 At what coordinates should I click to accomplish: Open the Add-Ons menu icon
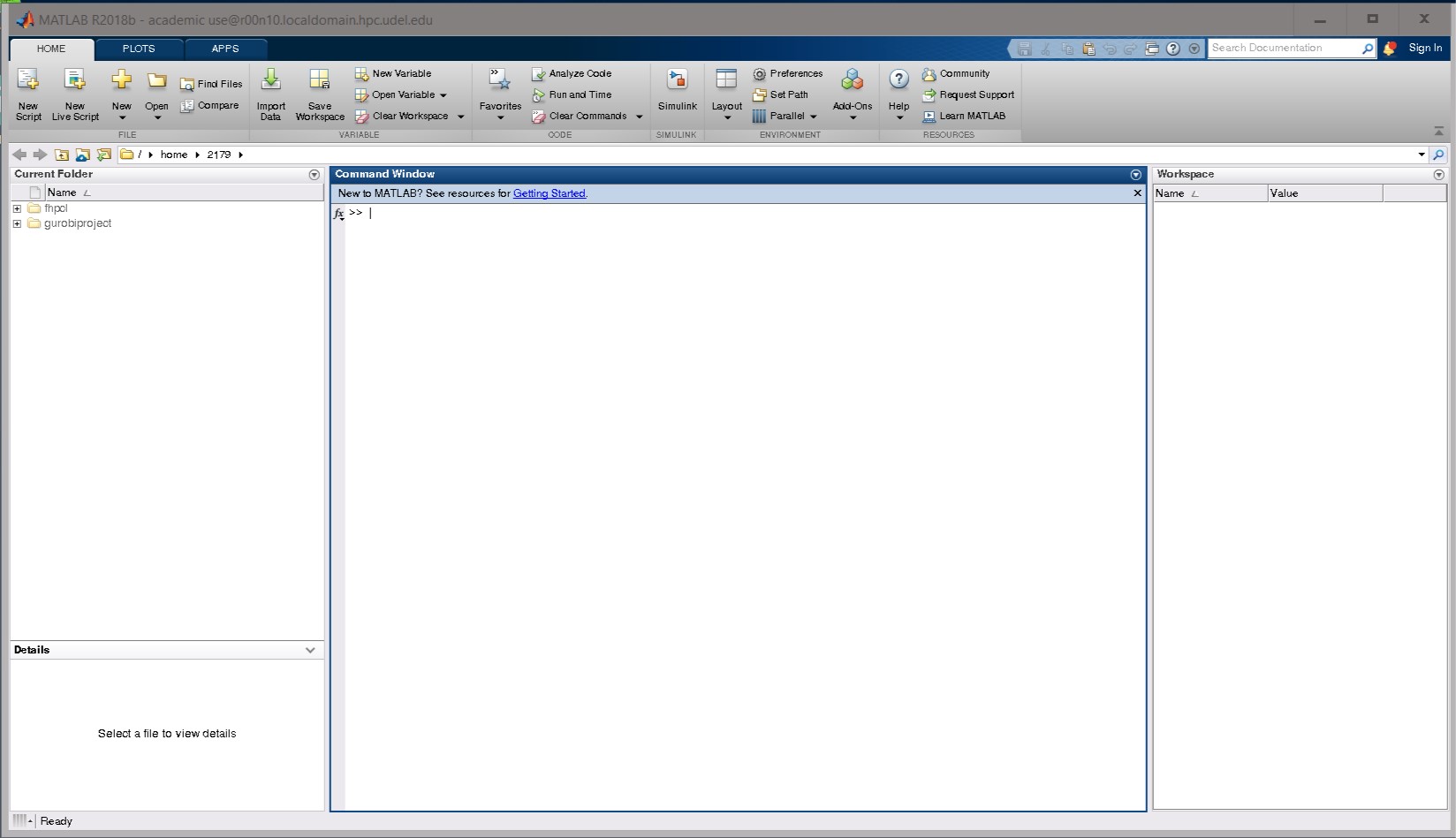(852, 81)
